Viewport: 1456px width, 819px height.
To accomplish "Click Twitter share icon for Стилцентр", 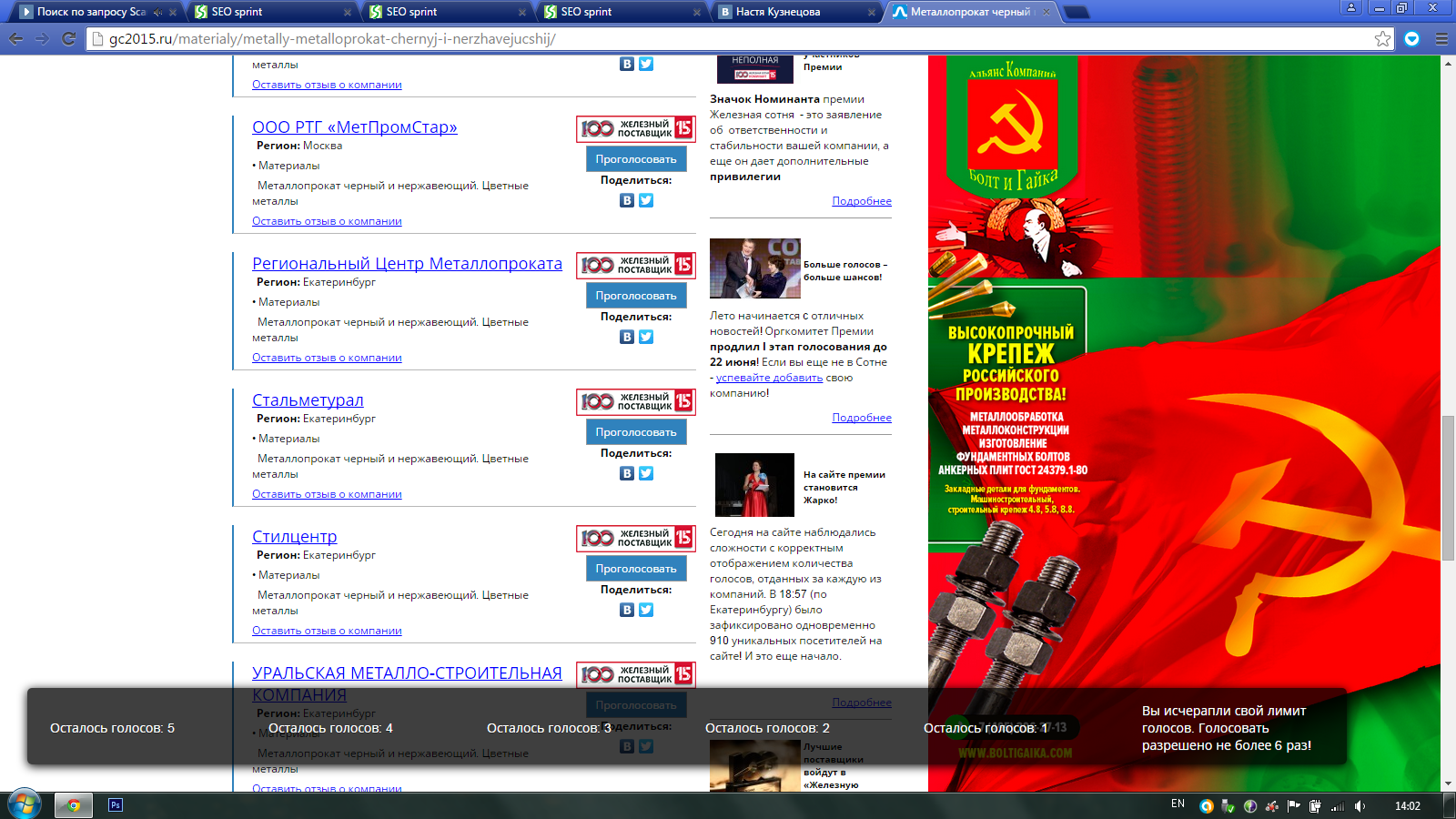I will pos(646,610).
